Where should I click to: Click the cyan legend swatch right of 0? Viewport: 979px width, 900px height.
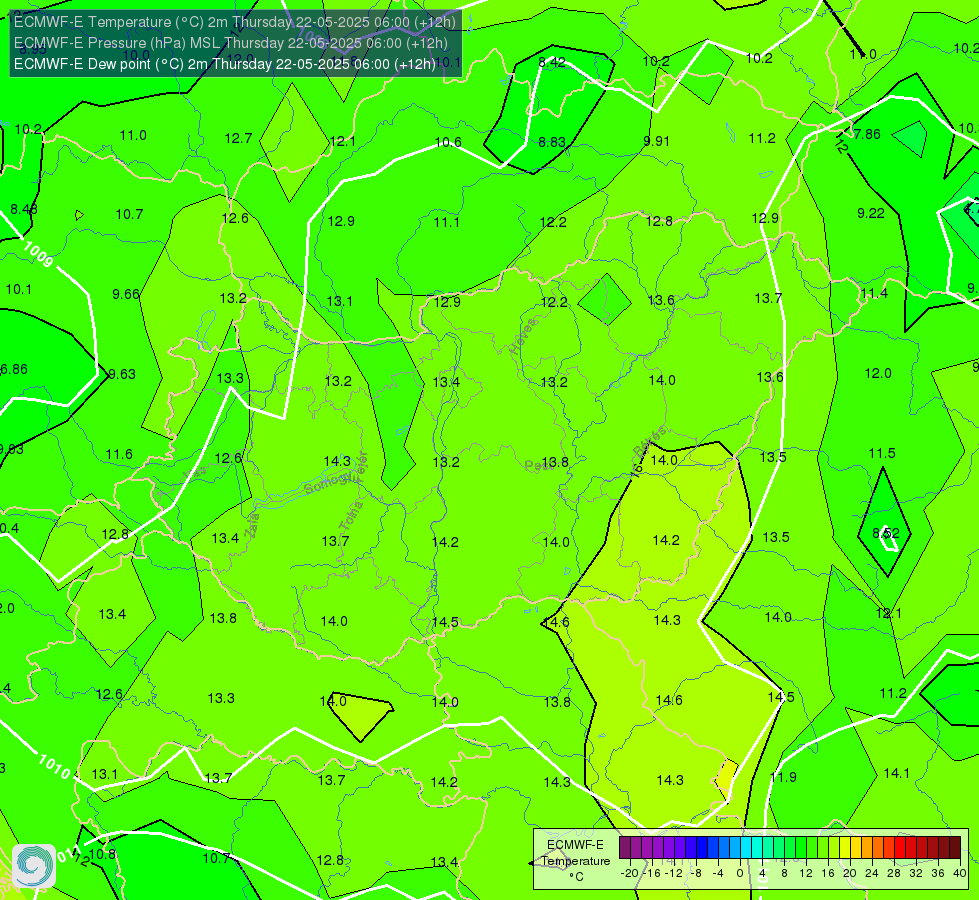[746, 848]
